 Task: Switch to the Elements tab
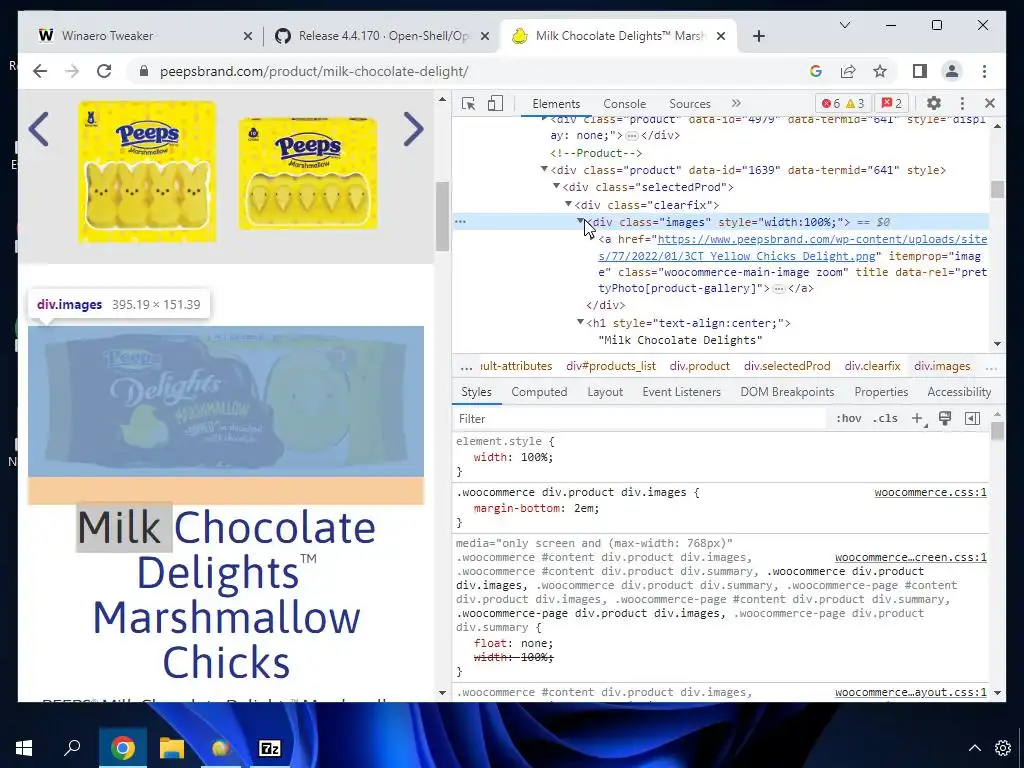(556, 103)
